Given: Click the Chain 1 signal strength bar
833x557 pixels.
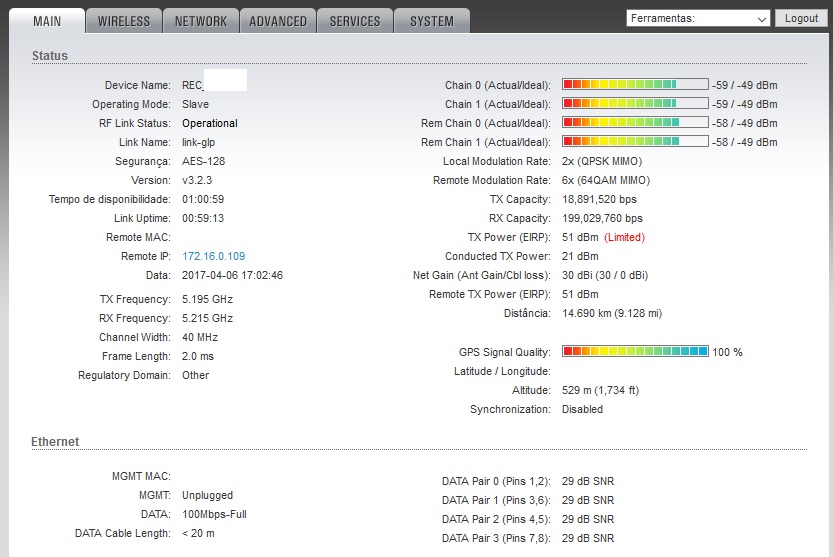Looking at the screenshot, I should (634, 104).
